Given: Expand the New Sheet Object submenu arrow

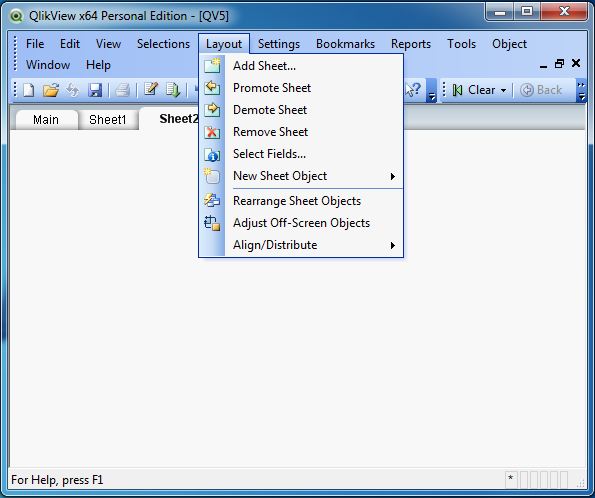Looking at the screenshot, I should tap(393, 177).
